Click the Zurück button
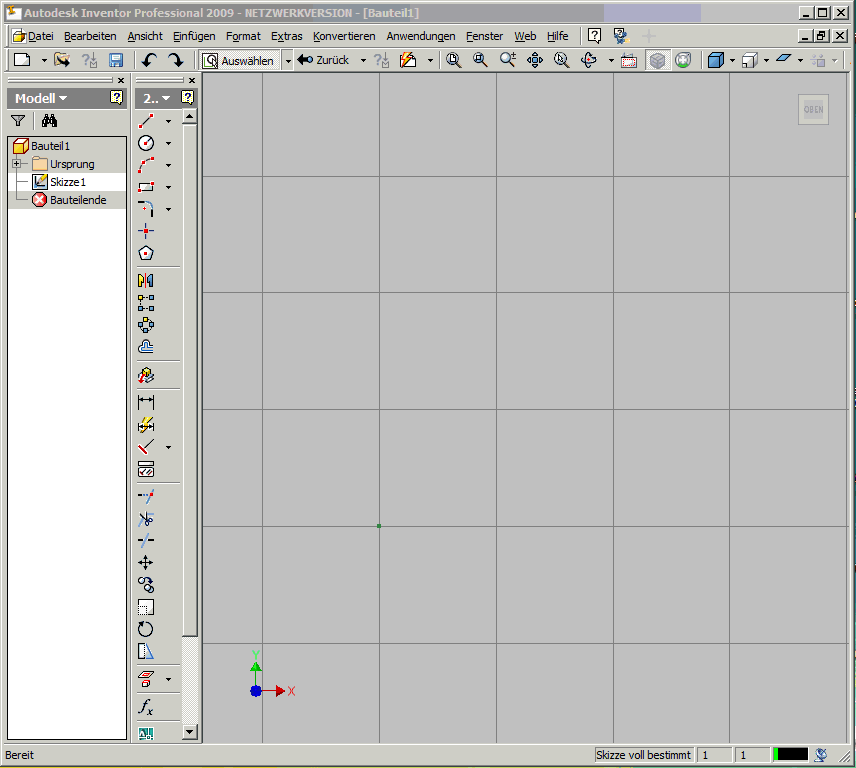 tap(324, 61)
